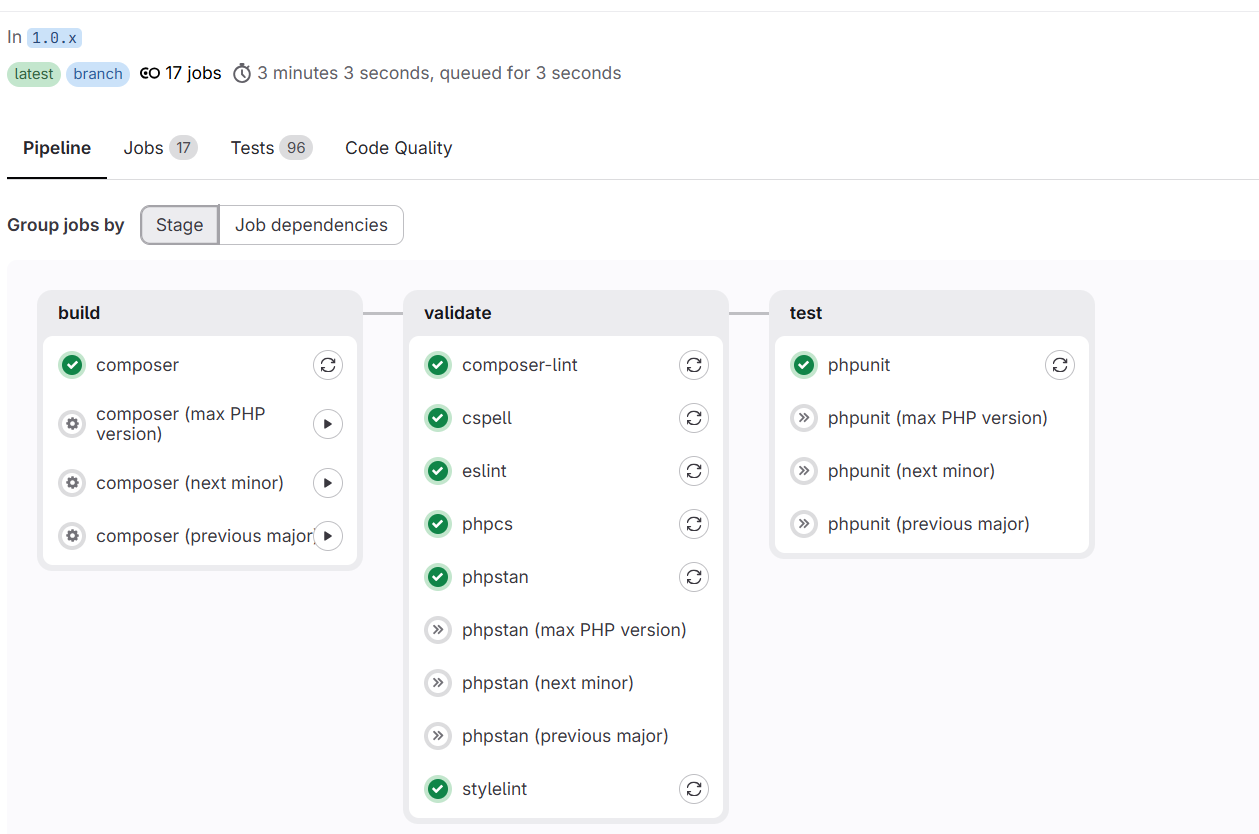
Task: Retry the cspell job
Action: point(694,418)
